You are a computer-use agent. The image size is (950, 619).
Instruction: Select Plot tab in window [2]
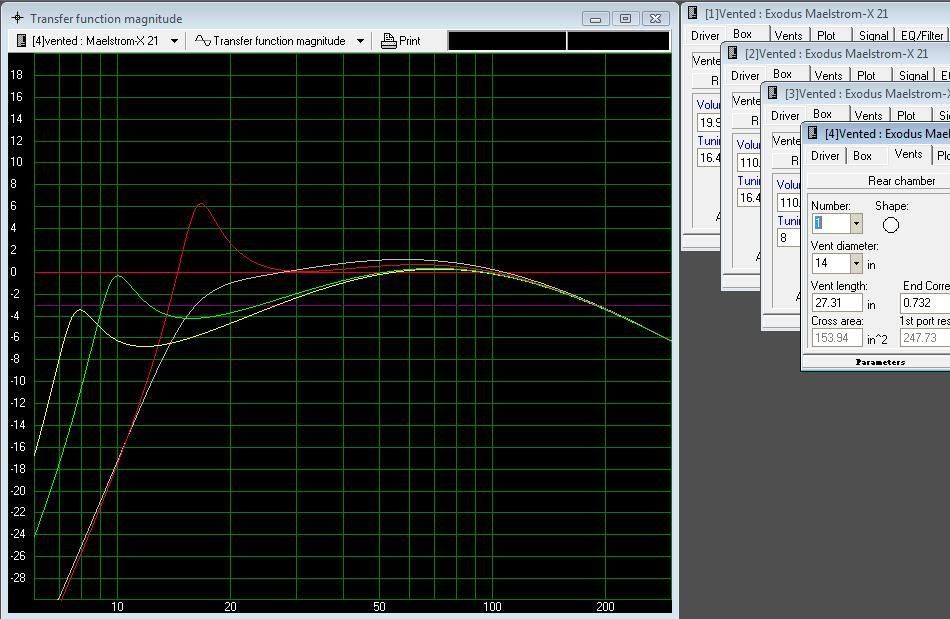point(866,76)
